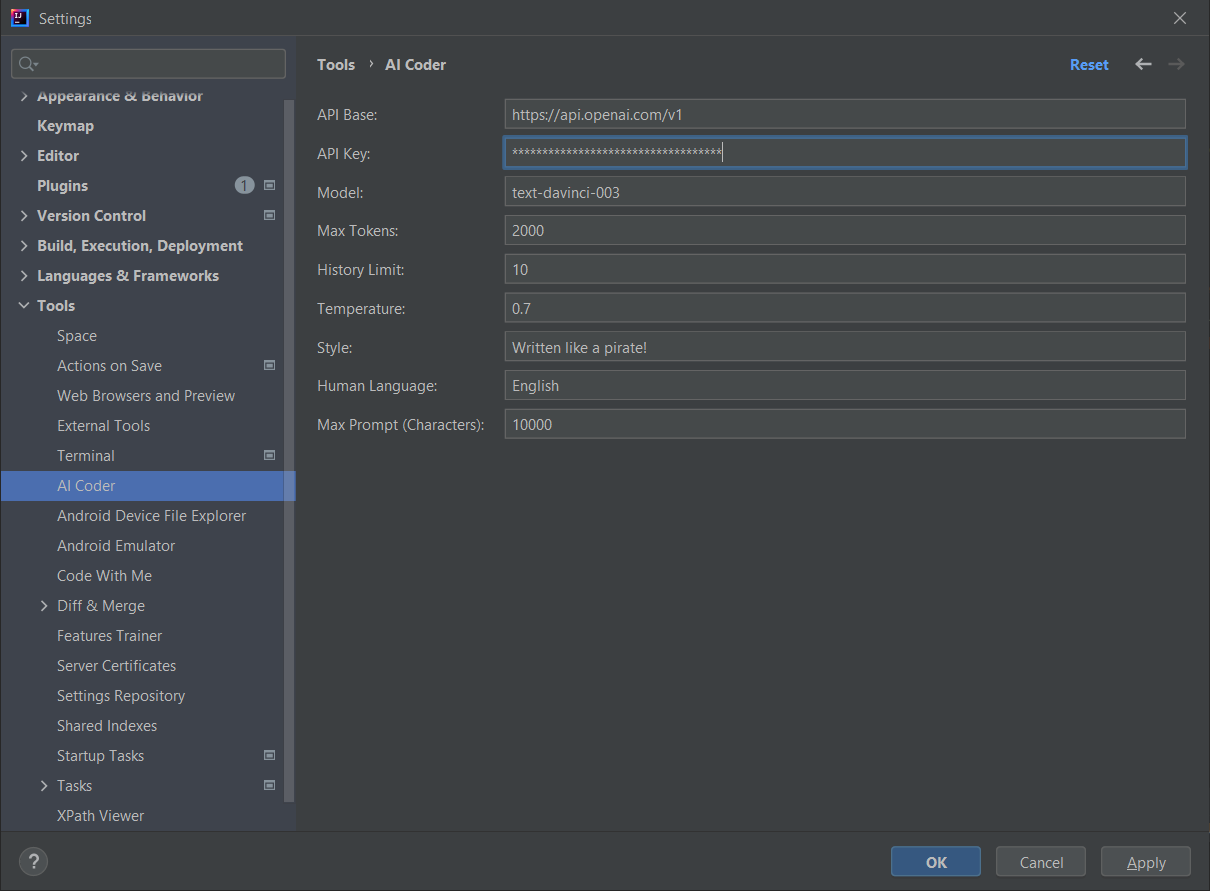The height and width of the screenshot is (891, 1210).
Task: Expand the Languages & Frameworks section
Action: (24, 276)
